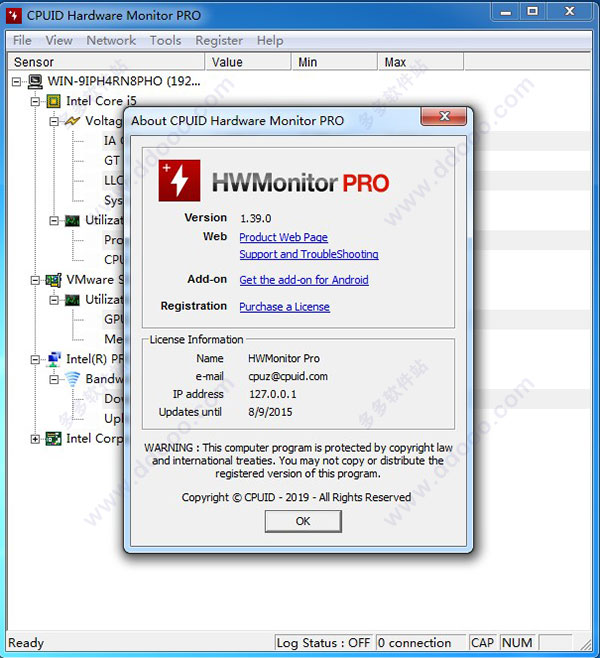
Task: Click the Value column header
Action: [x=248, y=62]
